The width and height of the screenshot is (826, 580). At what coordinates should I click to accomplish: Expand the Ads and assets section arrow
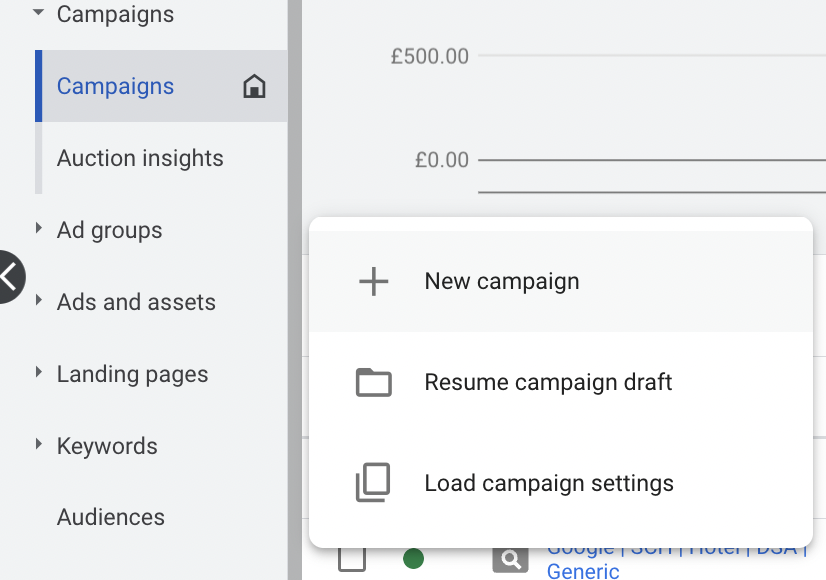point(39,301)
